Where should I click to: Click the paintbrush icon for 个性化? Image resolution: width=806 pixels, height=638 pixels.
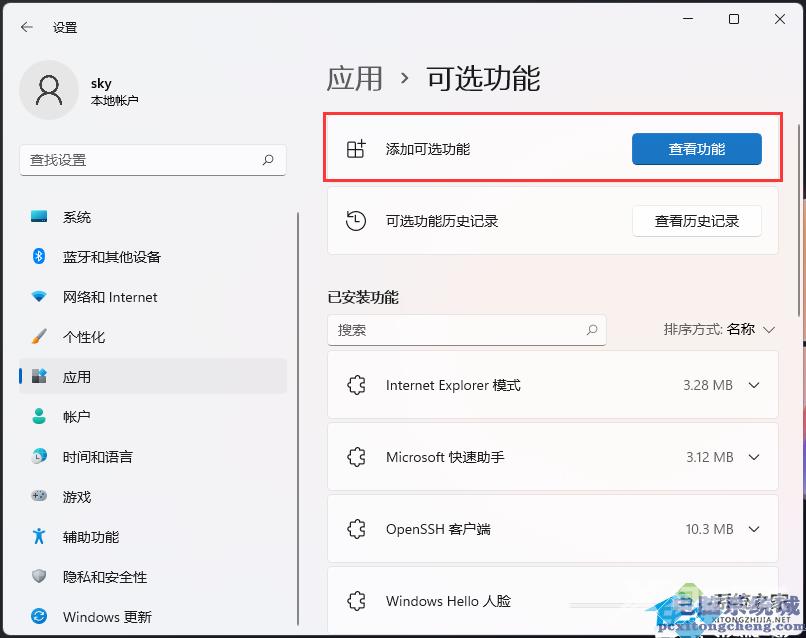click(x=39, y=336)
